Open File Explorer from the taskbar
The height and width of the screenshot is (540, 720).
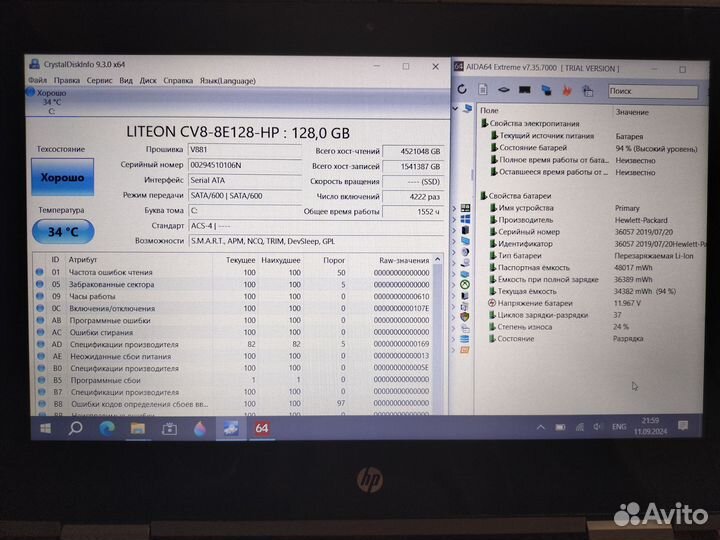coord(138,428)
